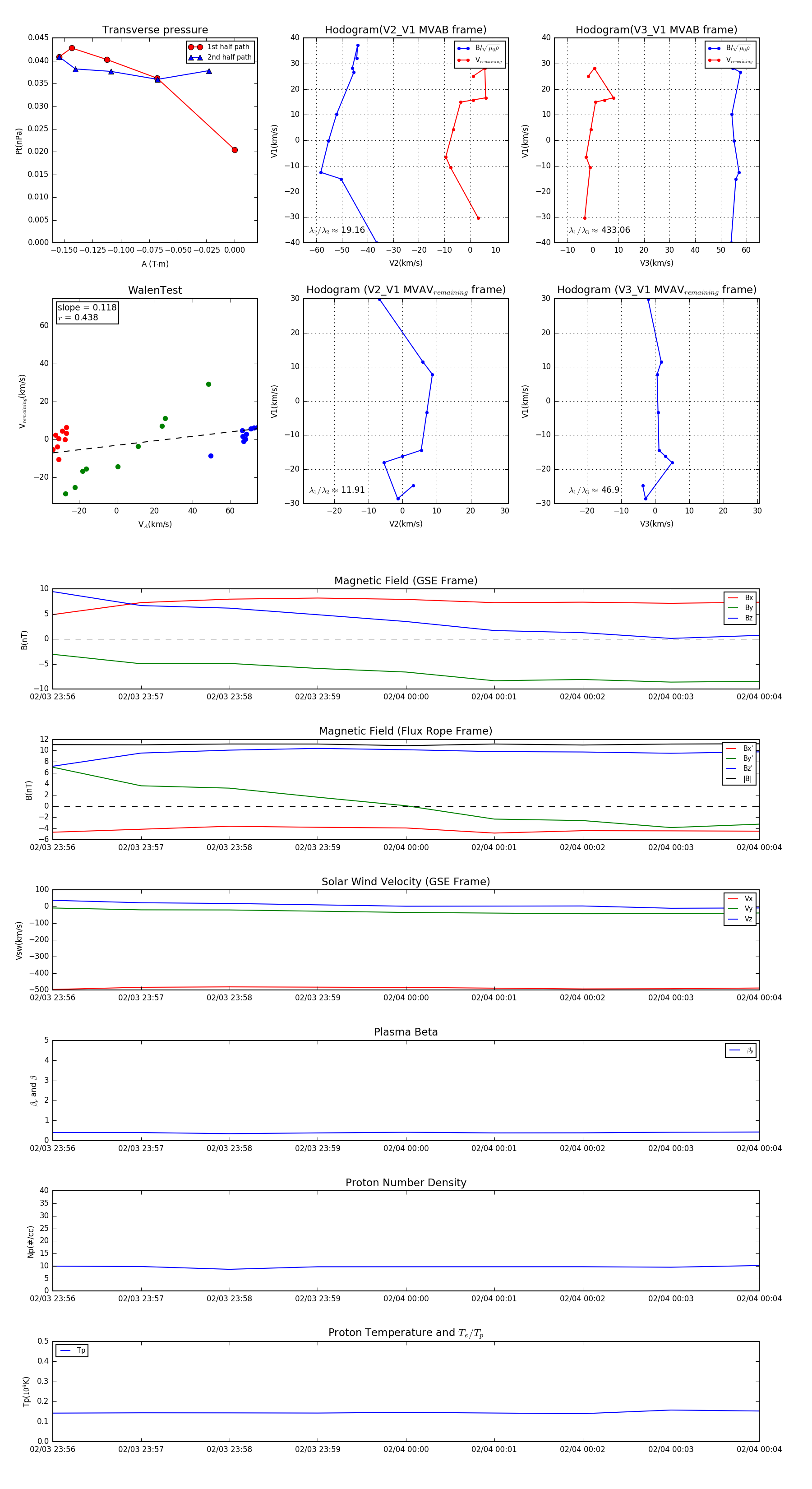
Task: Click the eigenvalue ratio text "11.91"
Action: 352,490
